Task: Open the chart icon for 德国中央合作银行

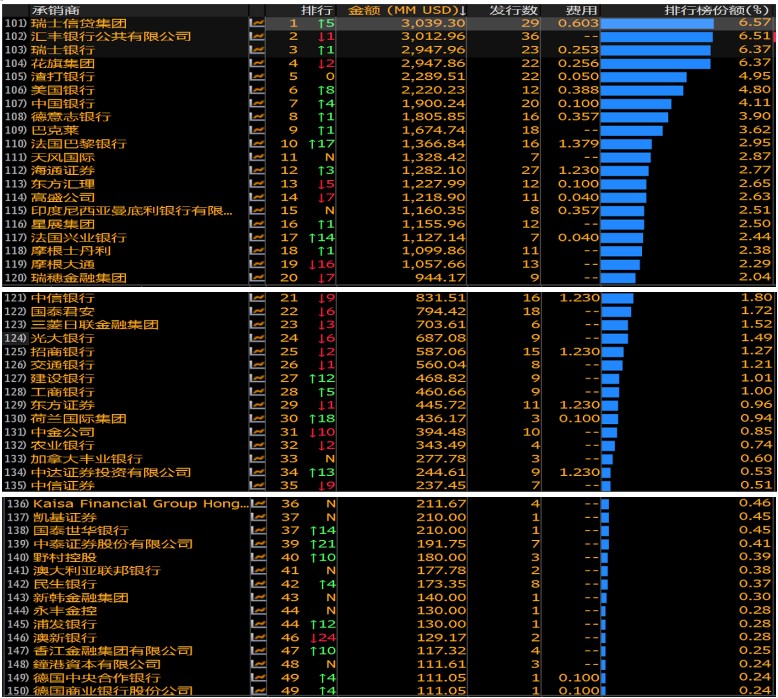Action: coord(258,678)
